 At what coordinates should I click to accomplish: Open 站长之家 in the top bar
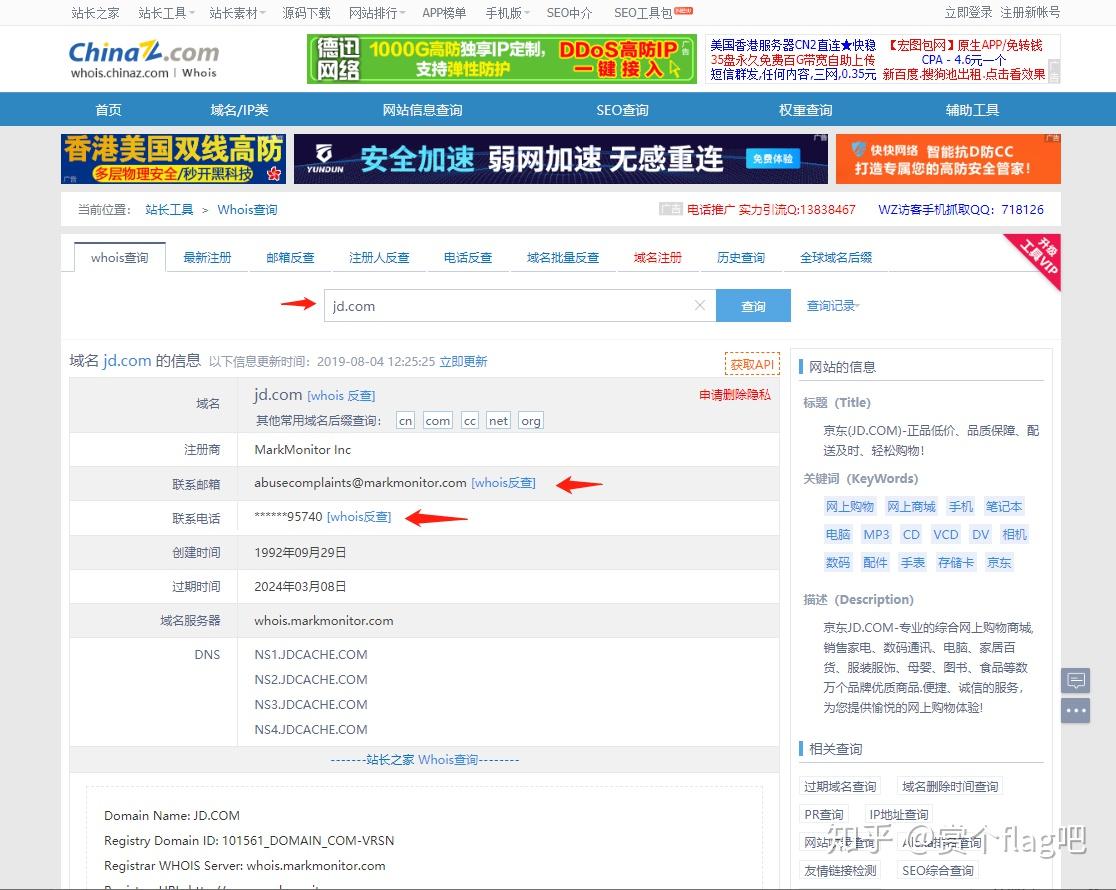95,13
